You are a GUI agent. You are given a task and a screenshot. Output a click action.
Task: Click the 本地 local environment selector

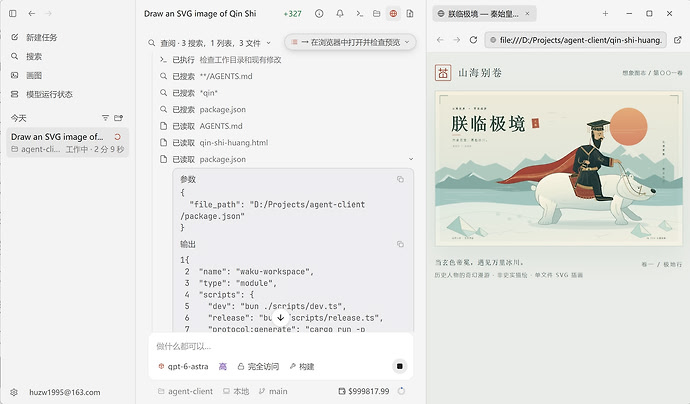click(236, 391)
